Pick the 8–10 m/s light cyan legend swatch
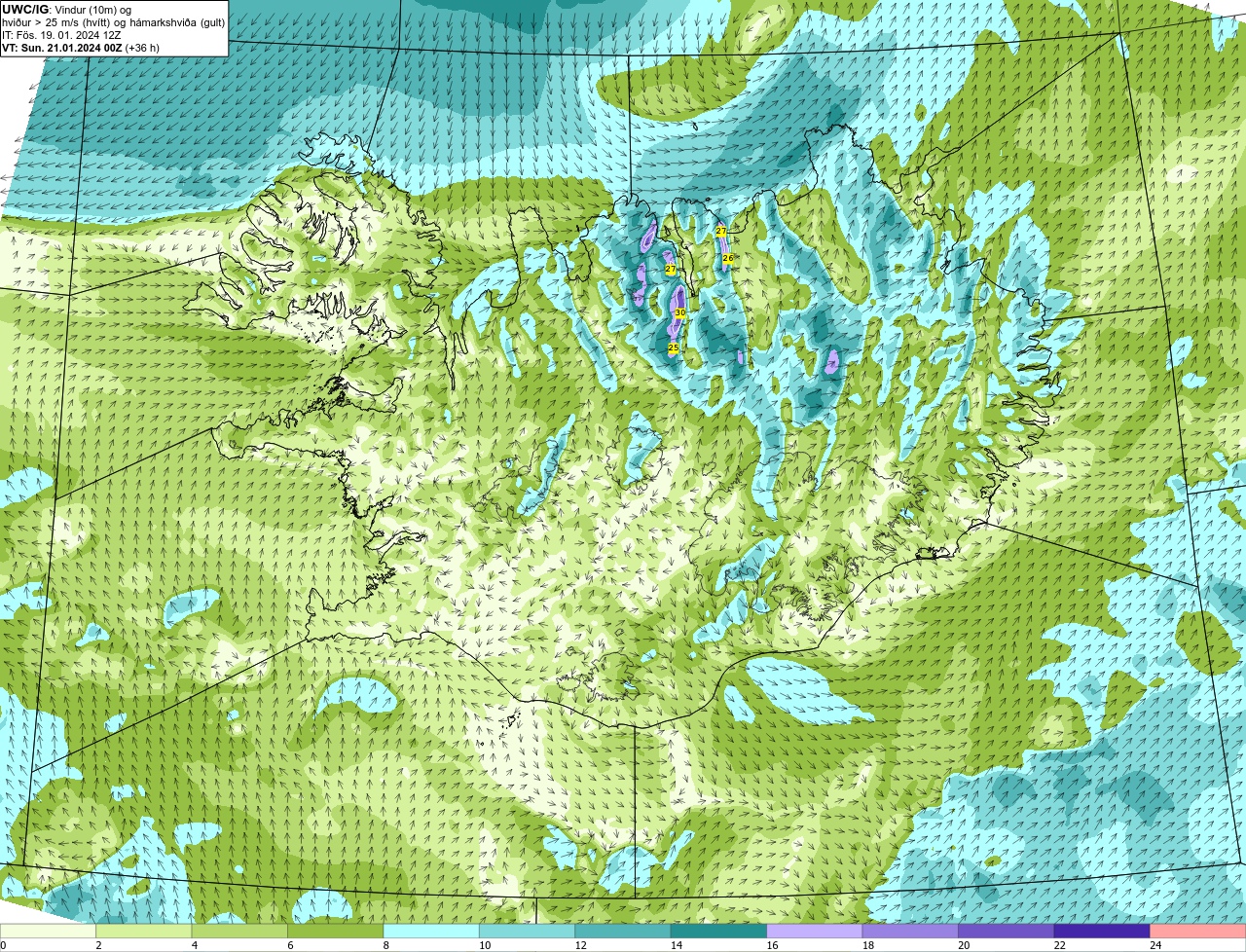 [x=431, y=932]
